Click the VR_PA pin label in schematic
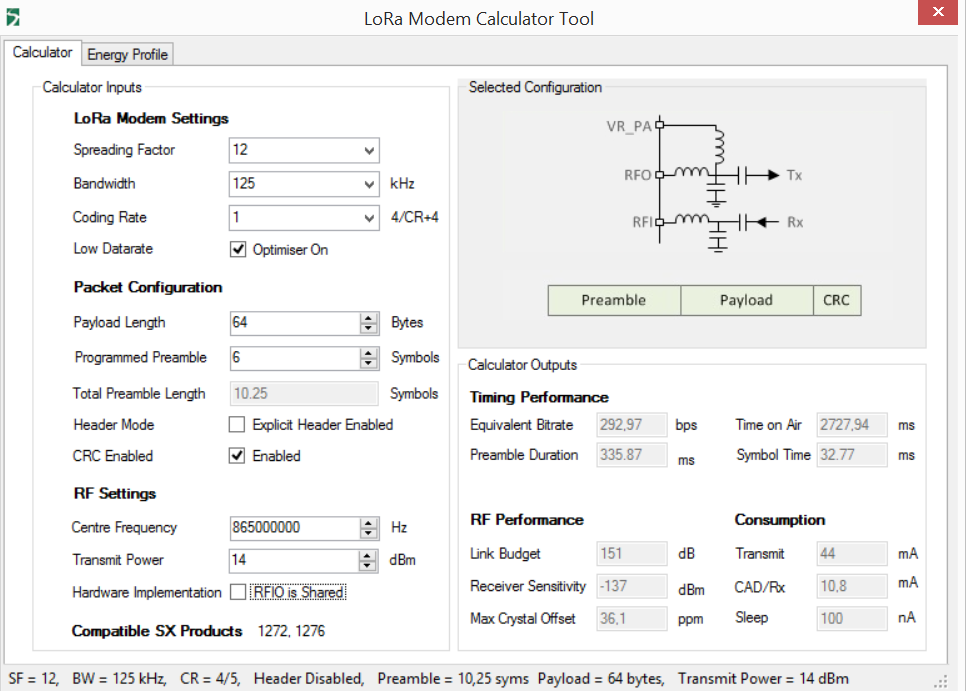The image size is (966, 691). 629,126
